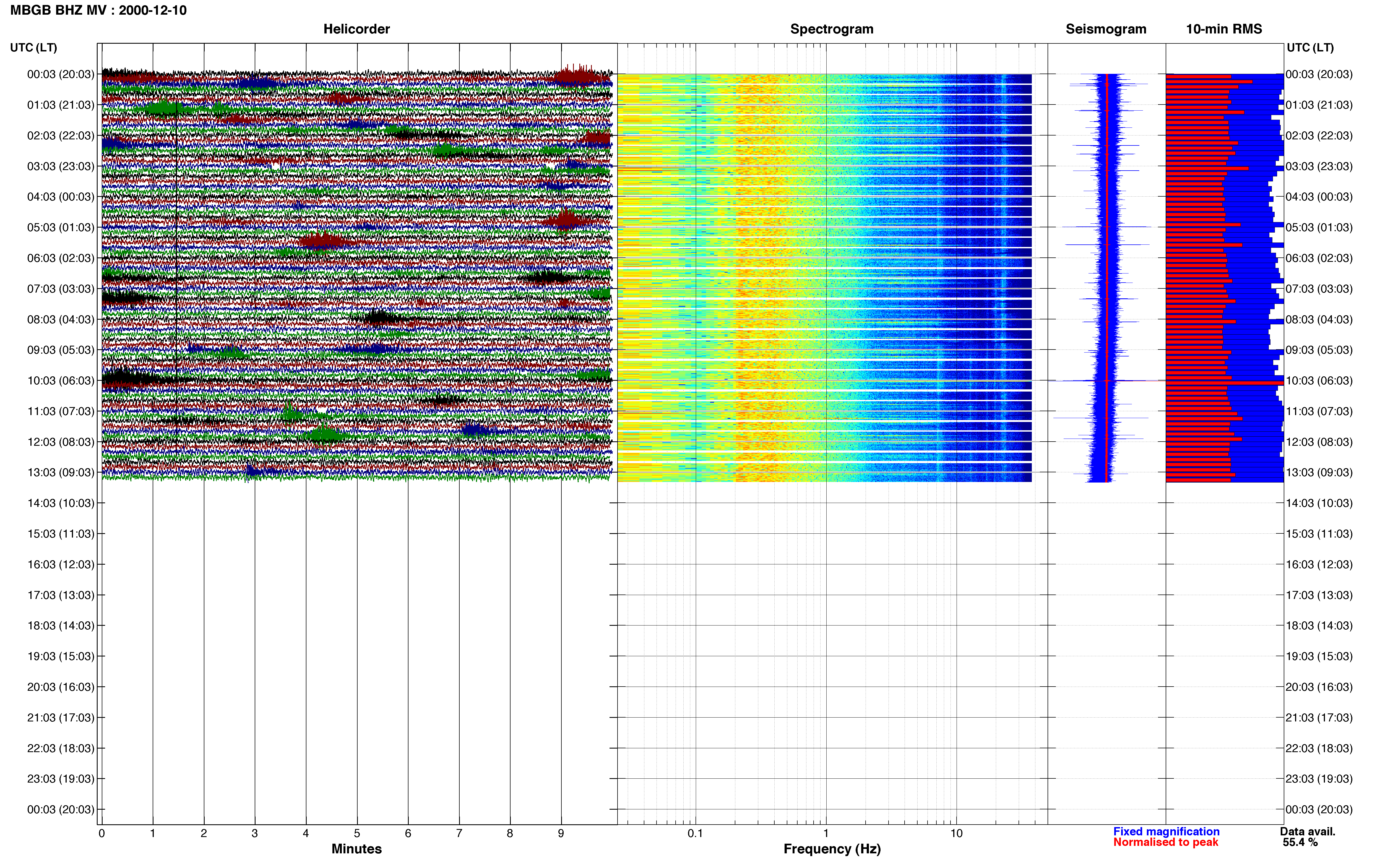Click the red Normalised to peak legend text

click(1165, 842)
